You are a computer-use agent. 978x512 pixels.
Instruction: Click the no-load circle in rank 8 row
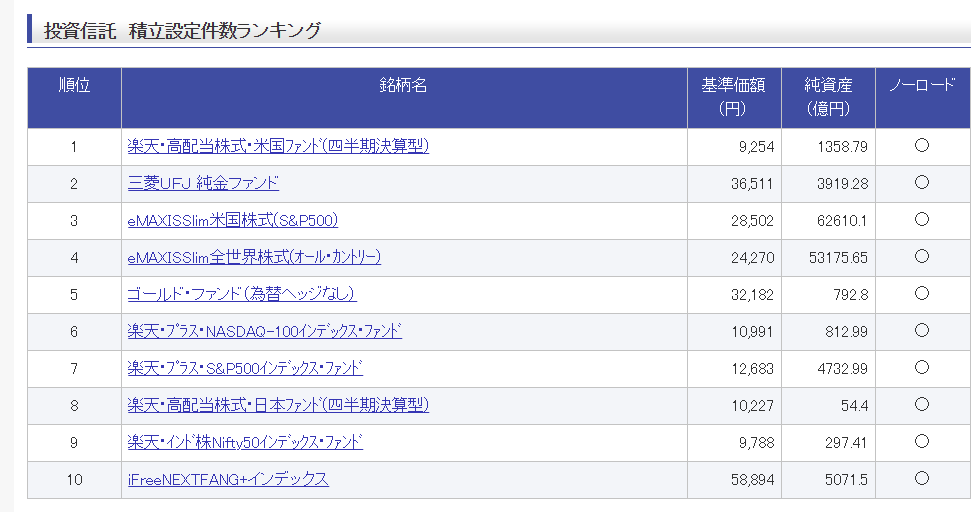tap(922, 404)
